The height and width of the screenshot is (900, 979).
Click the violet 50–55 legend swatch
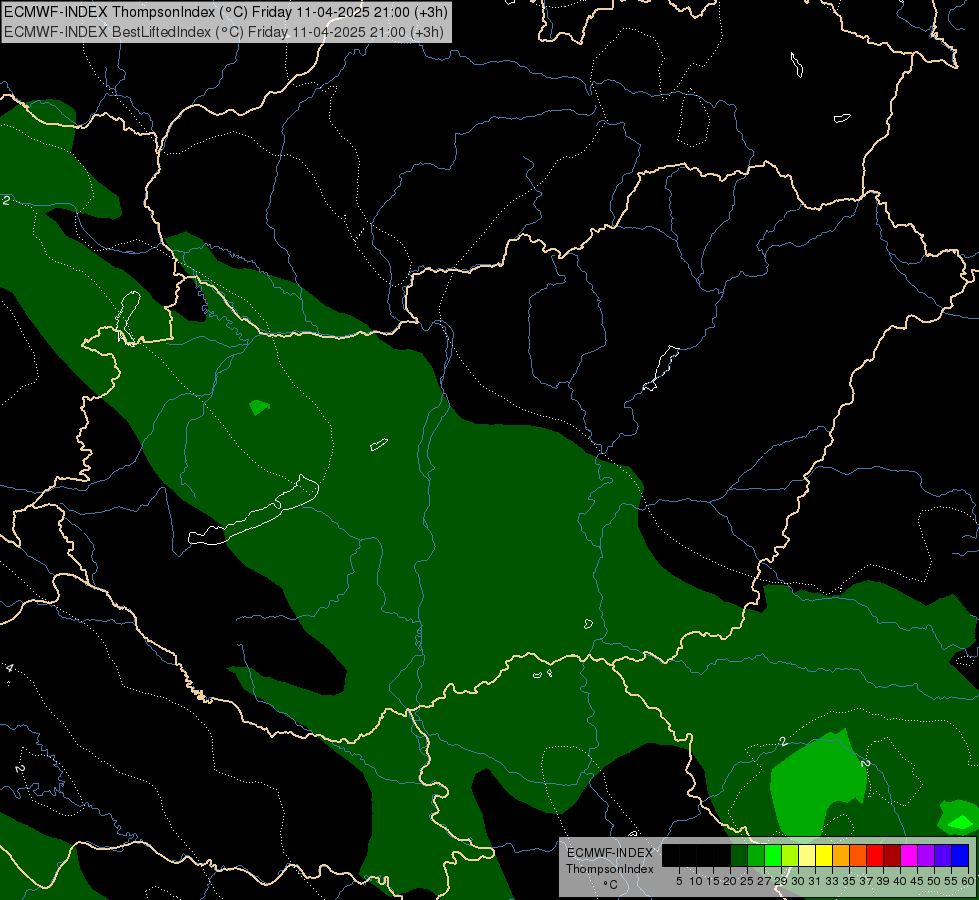point(943,855)
